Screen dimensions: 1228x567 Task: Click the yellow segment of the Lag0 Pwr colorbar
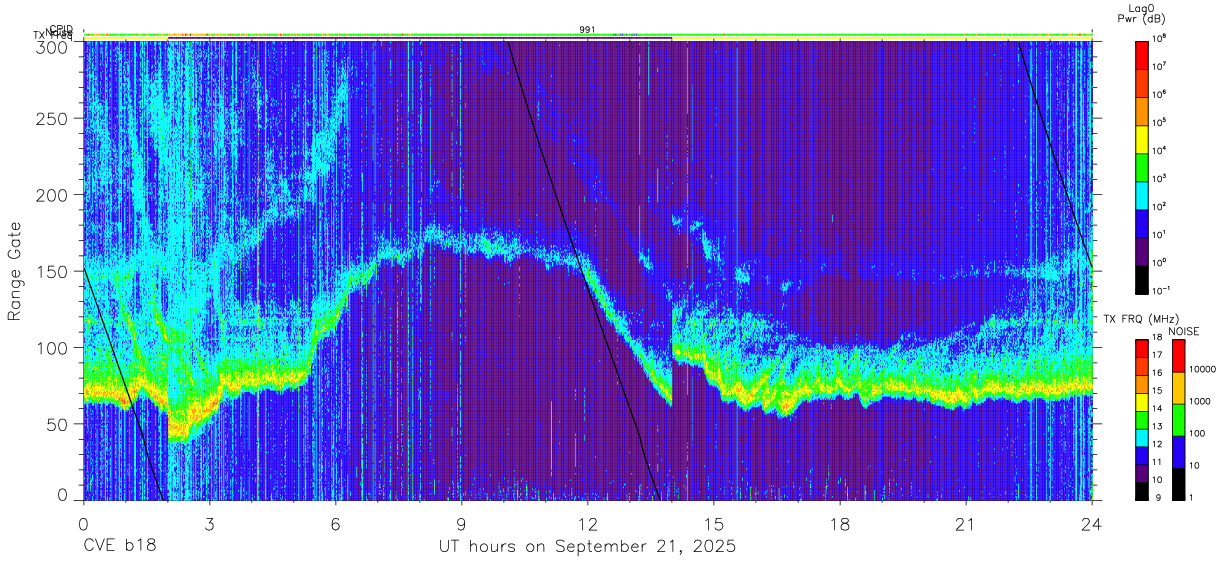click(x=1142, y=137)
